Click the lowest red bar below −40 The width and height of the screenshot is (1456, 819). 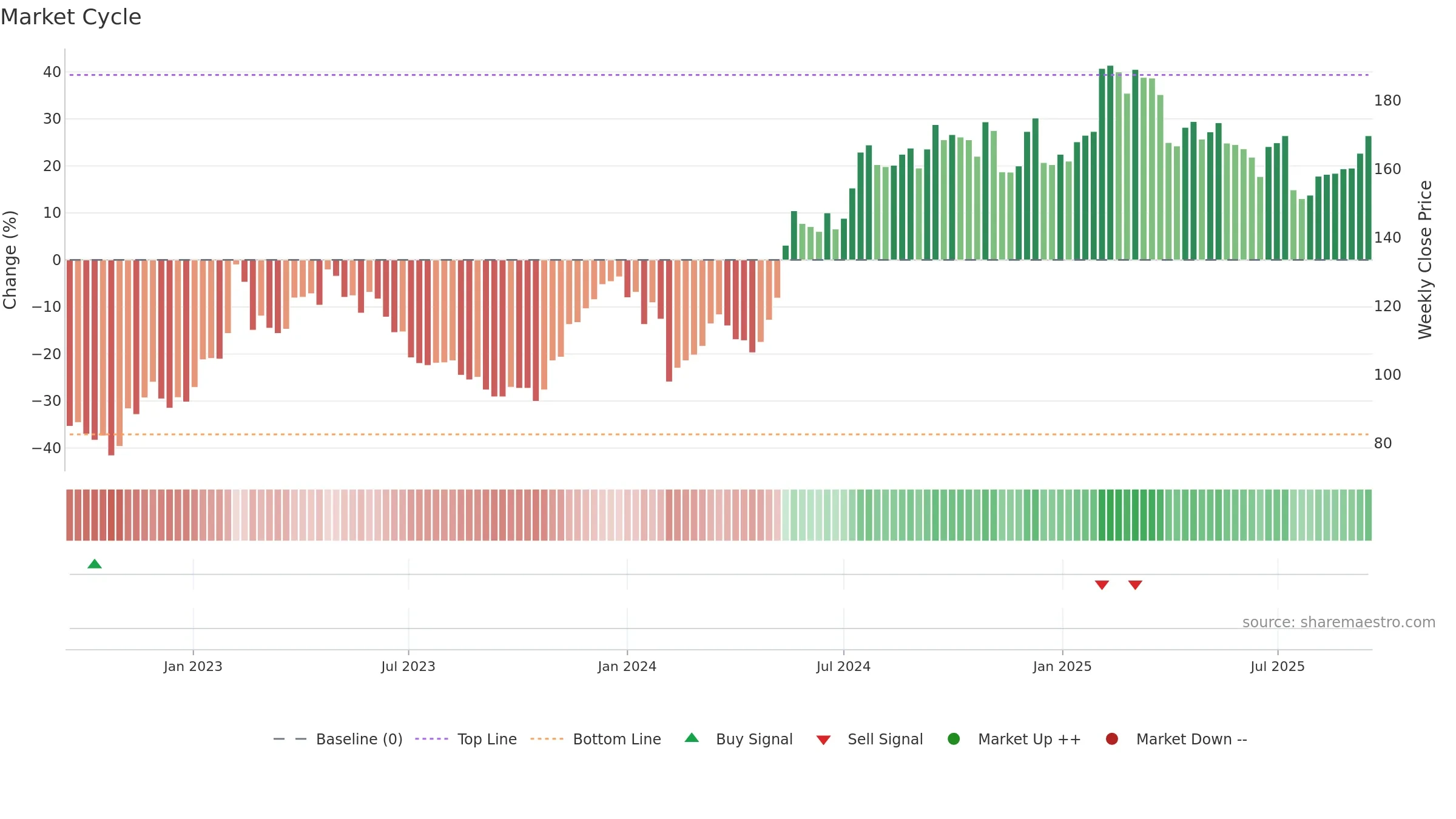click(x=111, y=358)
